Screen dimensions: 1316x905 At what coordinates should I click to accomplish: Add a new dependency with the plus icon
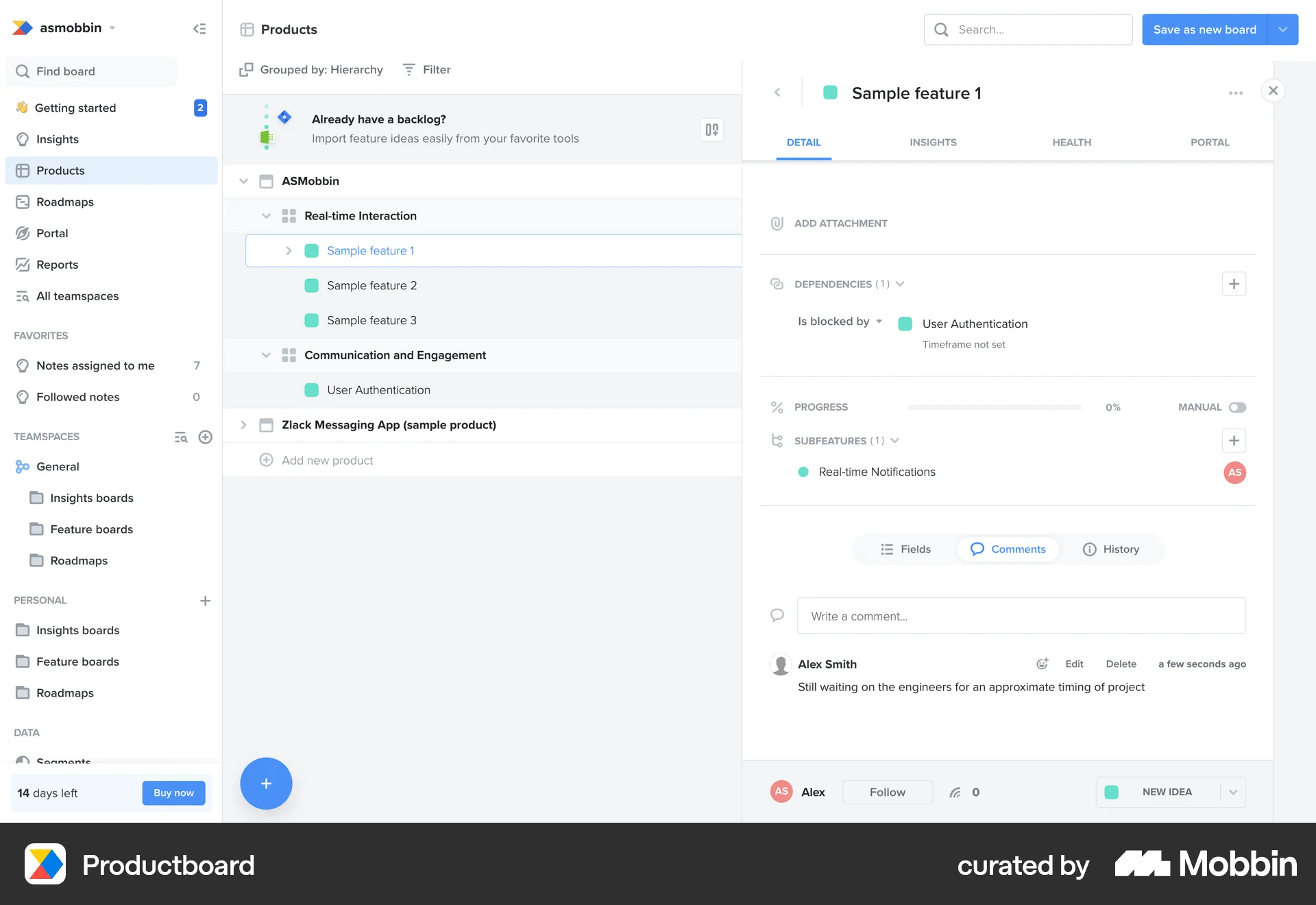[x=1234, y=283]
